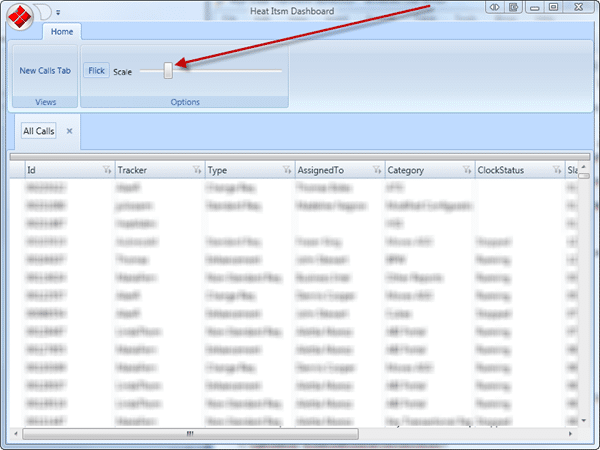Sort by the Category column header
600x450 pixels.
click(x=406, y=170)
